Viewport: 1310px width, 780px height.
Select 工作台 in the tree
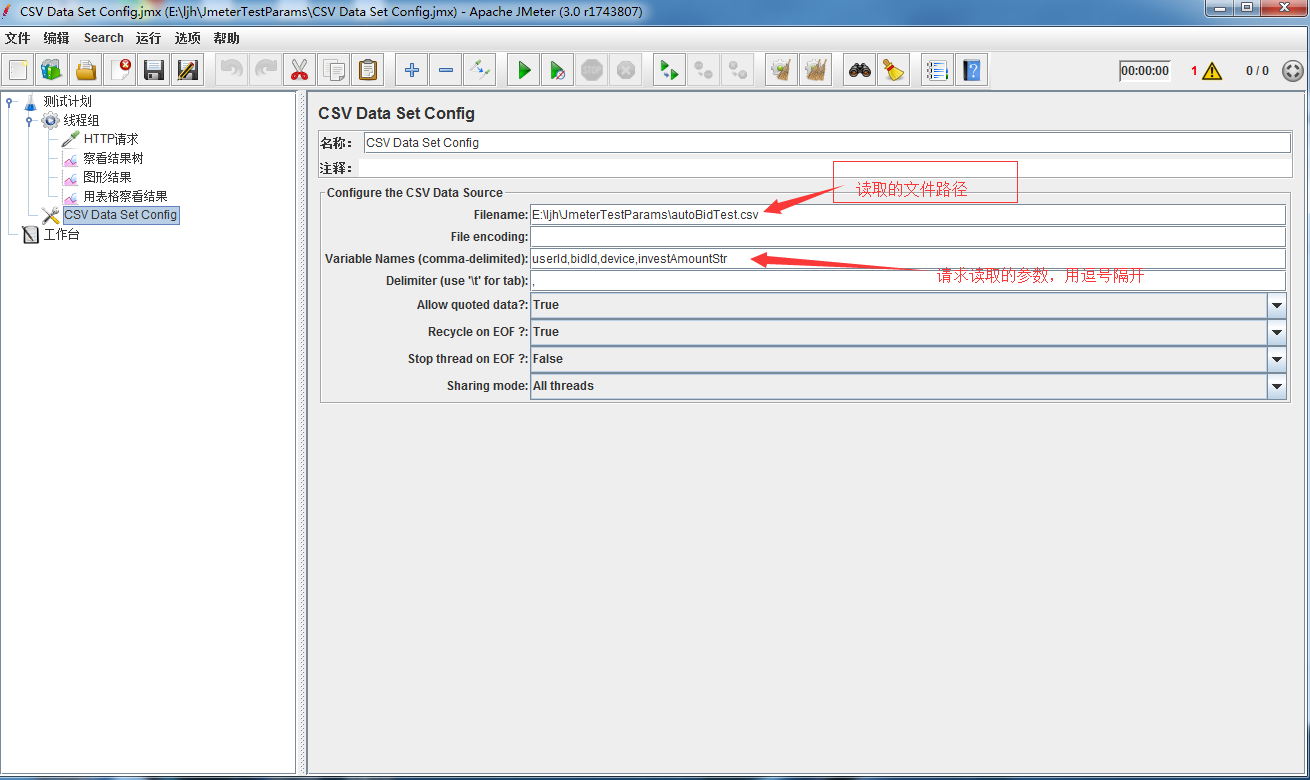[61, 234]
